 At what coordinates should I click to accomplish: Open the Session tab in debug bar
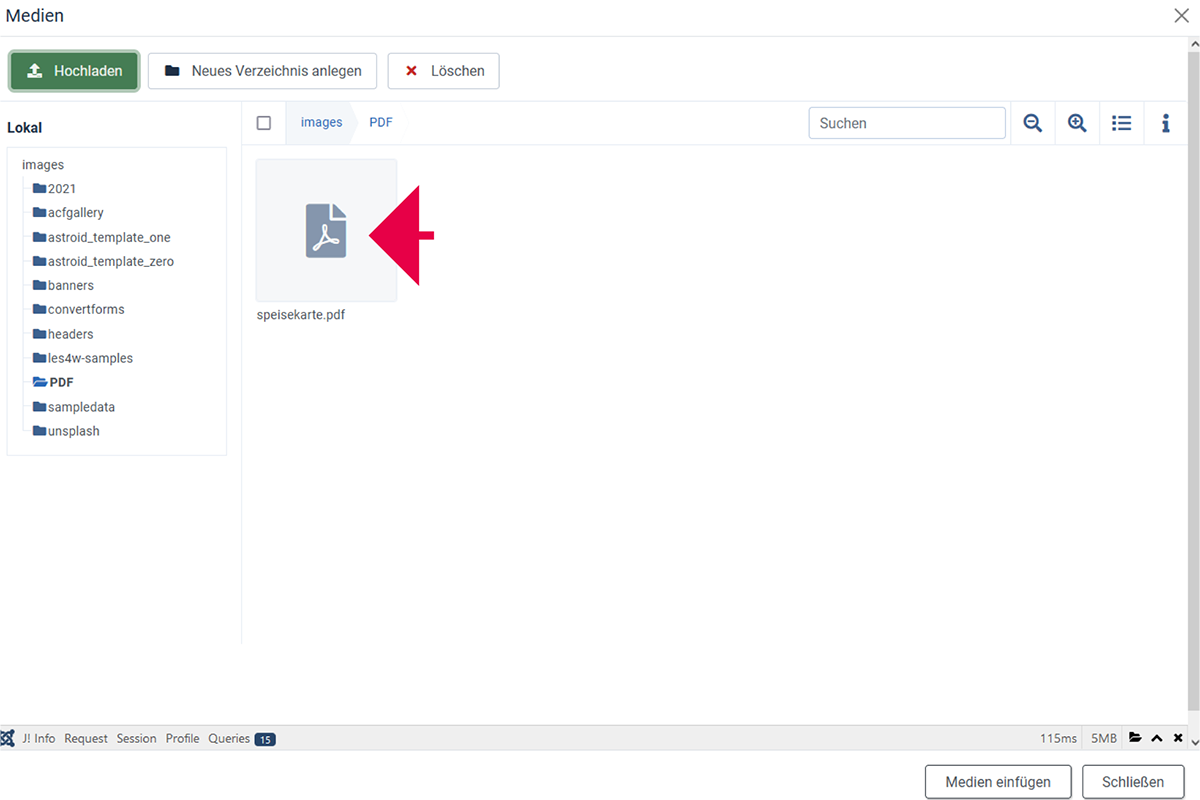click(x=136, y=738)
